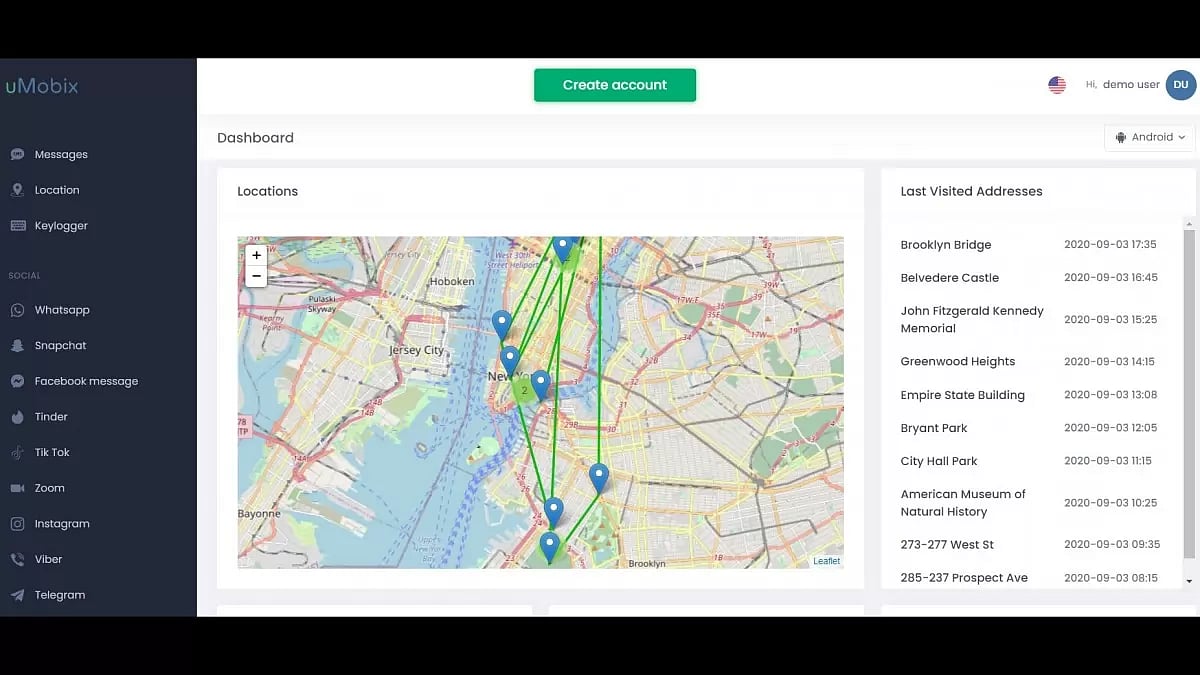Open the Keylogger panel
This screenshot has height=675, width=1200.
click(62, 225)
